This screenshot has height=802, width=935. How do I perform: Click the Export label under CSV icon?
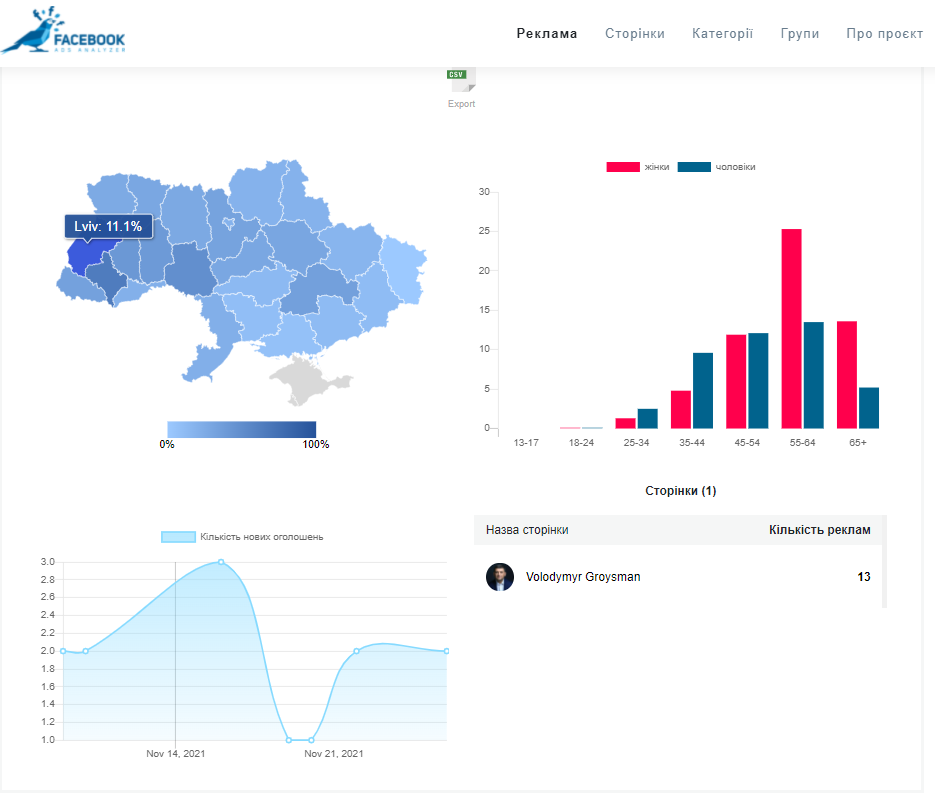461,104
